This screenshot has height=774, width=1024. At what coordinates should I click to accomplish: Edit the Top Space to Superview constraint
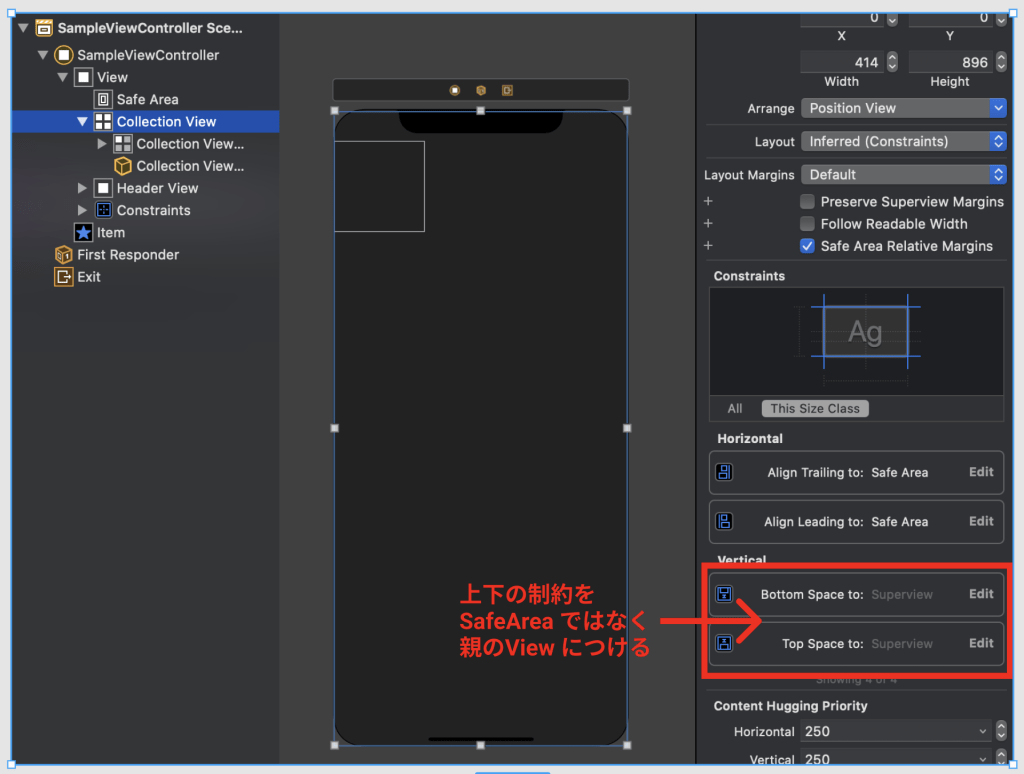pyautogui.click(x=981, y=643)
